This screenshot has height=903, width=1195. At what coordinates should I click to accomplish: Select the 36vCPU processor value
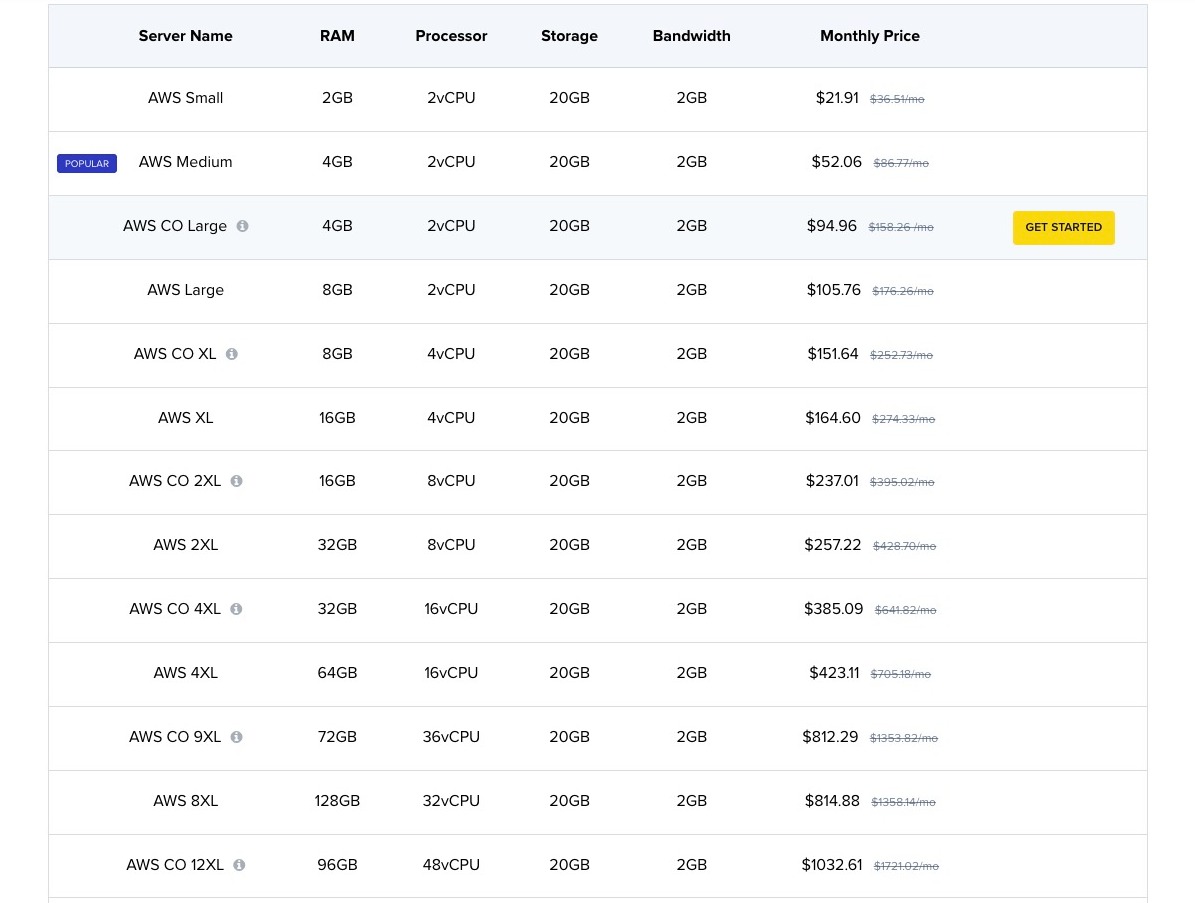tap(451, 738)
